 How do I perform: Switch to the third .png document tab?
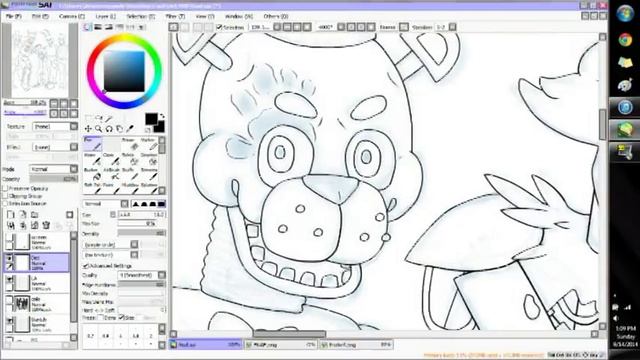coord(356,345)
